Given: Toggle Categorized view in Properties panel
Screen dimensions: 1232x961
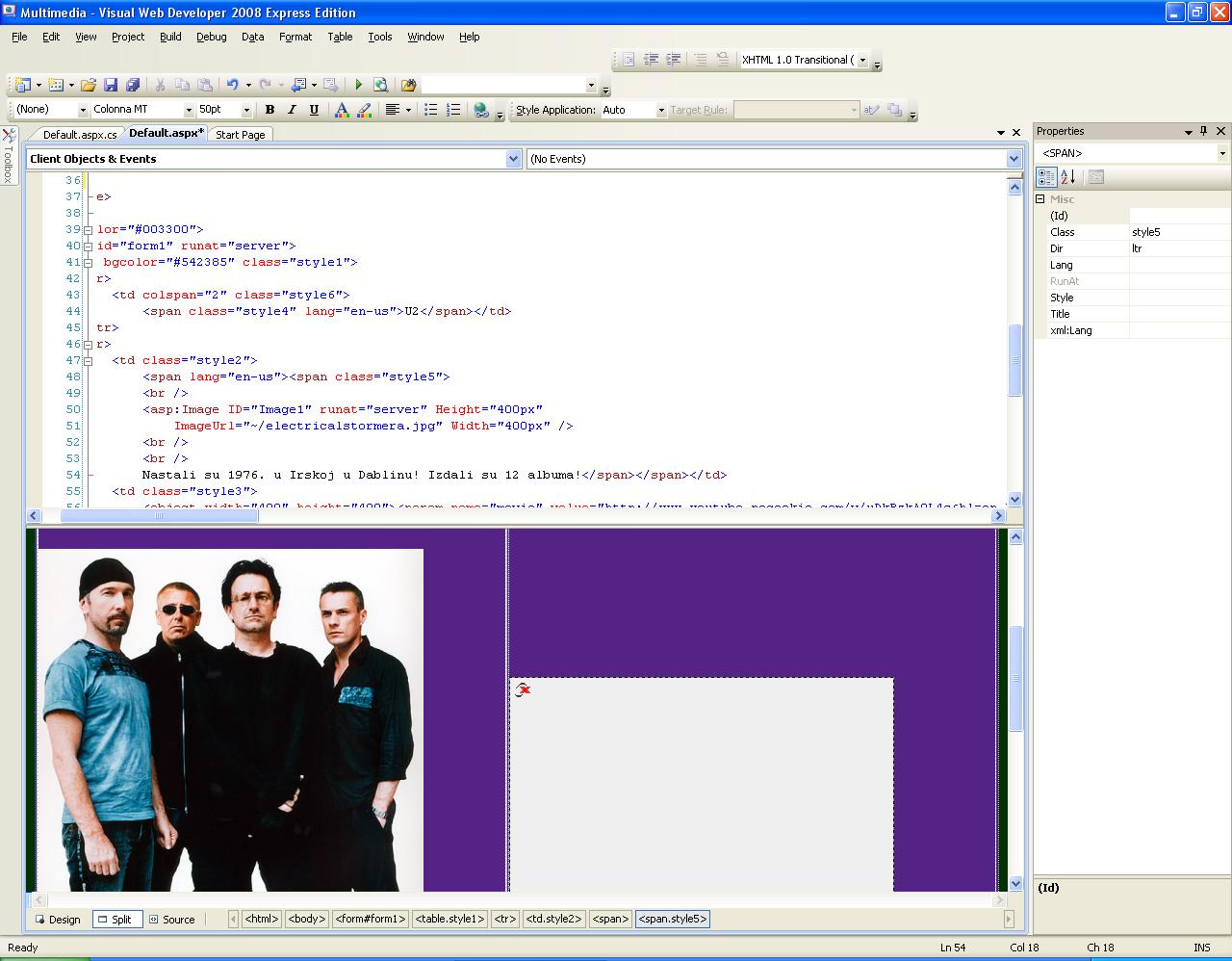Looking at the screenshot, I should (1046, 177).
